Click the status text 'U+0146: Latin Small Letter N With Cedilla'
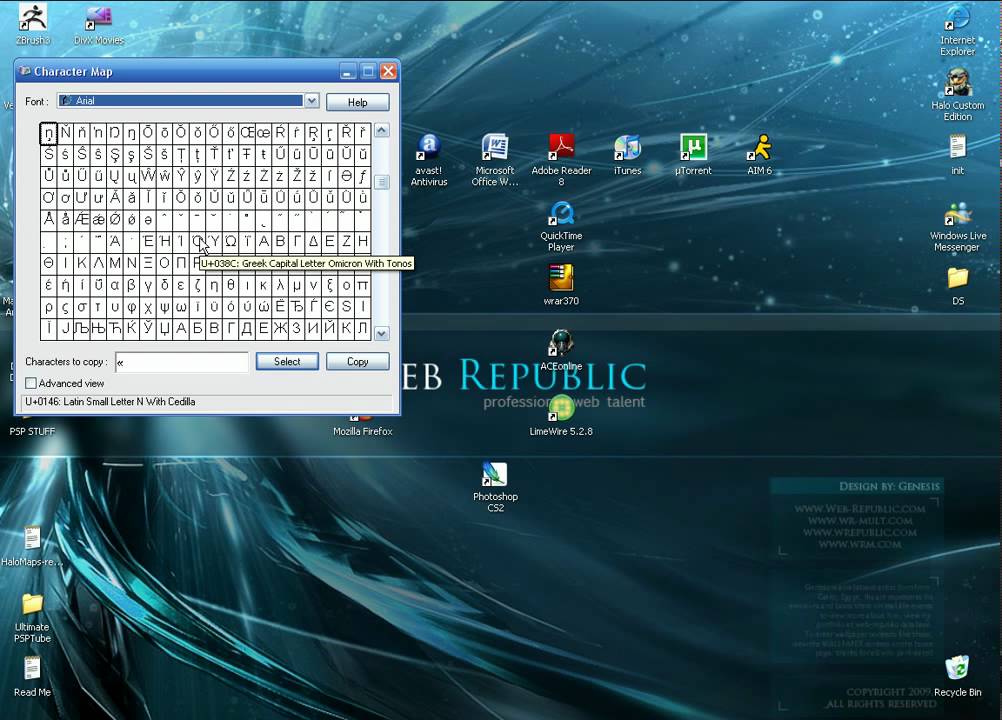Screen dimensions: 1002x720 coord(110,402)
